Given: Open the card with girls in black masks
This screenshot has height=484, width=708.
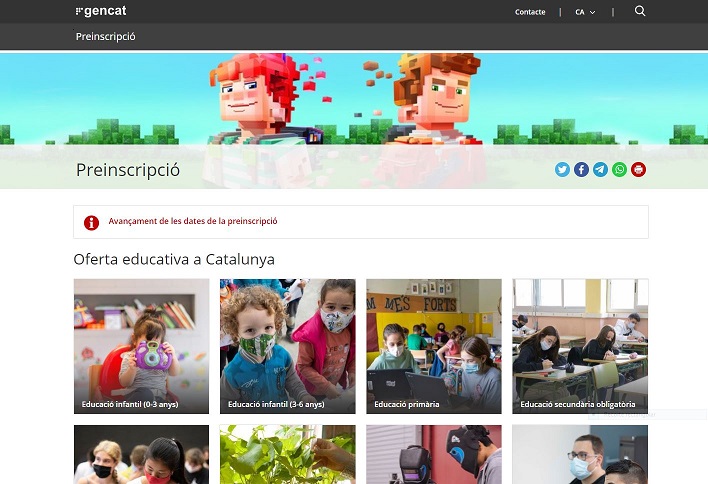Looking at the screenshot, I should coord(141,454).
